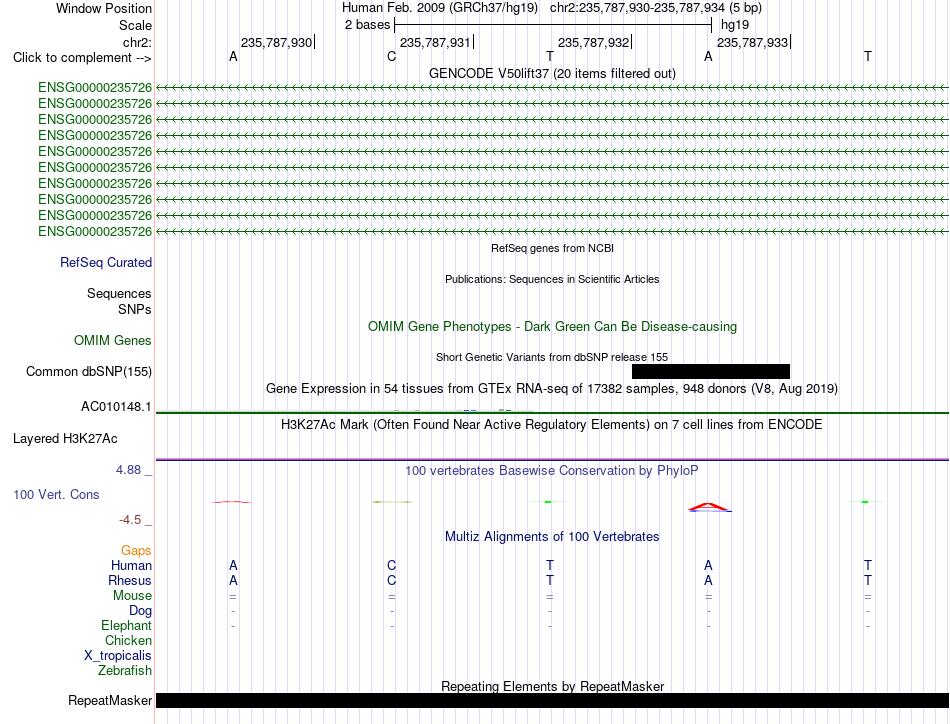Viewport: 950px width, 724px height.
Task: Select the X_tropicalis alignment row label
Action: click(x=118, y=656)
